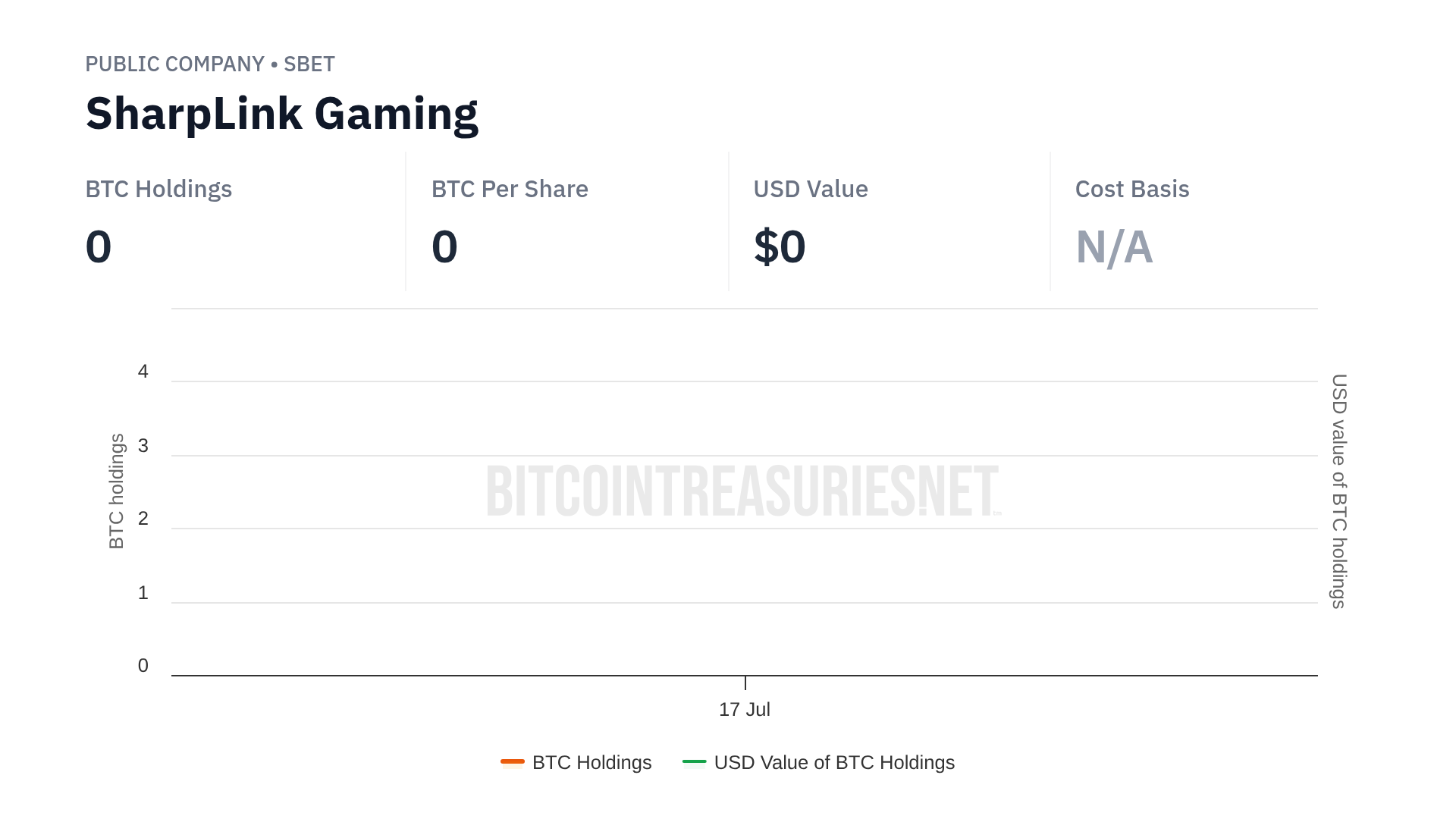The image size is (1456, 819).
Task: Click the BitcoinTreasuries.net watermark logo
Action: 743,491
